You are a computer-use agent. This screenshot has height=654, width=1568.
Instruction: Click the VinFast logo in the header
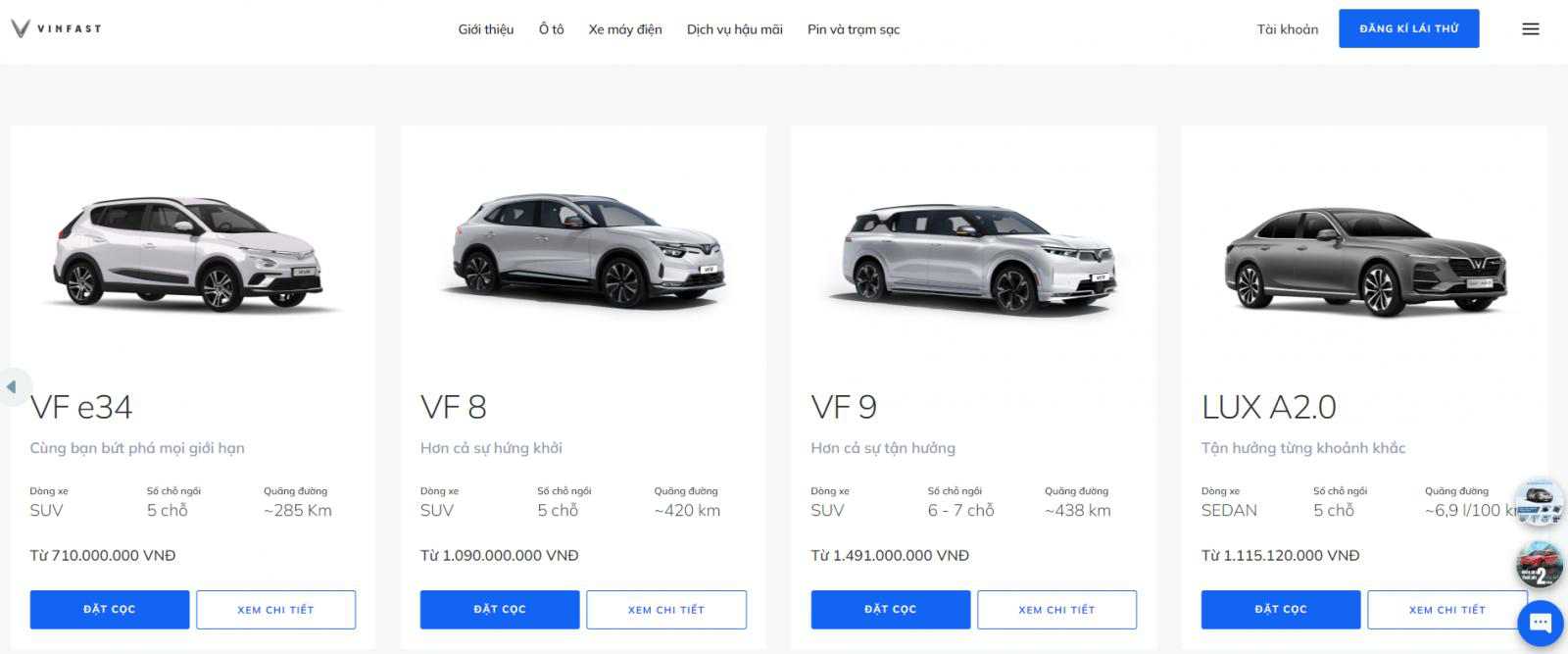[x=56, y=28]
